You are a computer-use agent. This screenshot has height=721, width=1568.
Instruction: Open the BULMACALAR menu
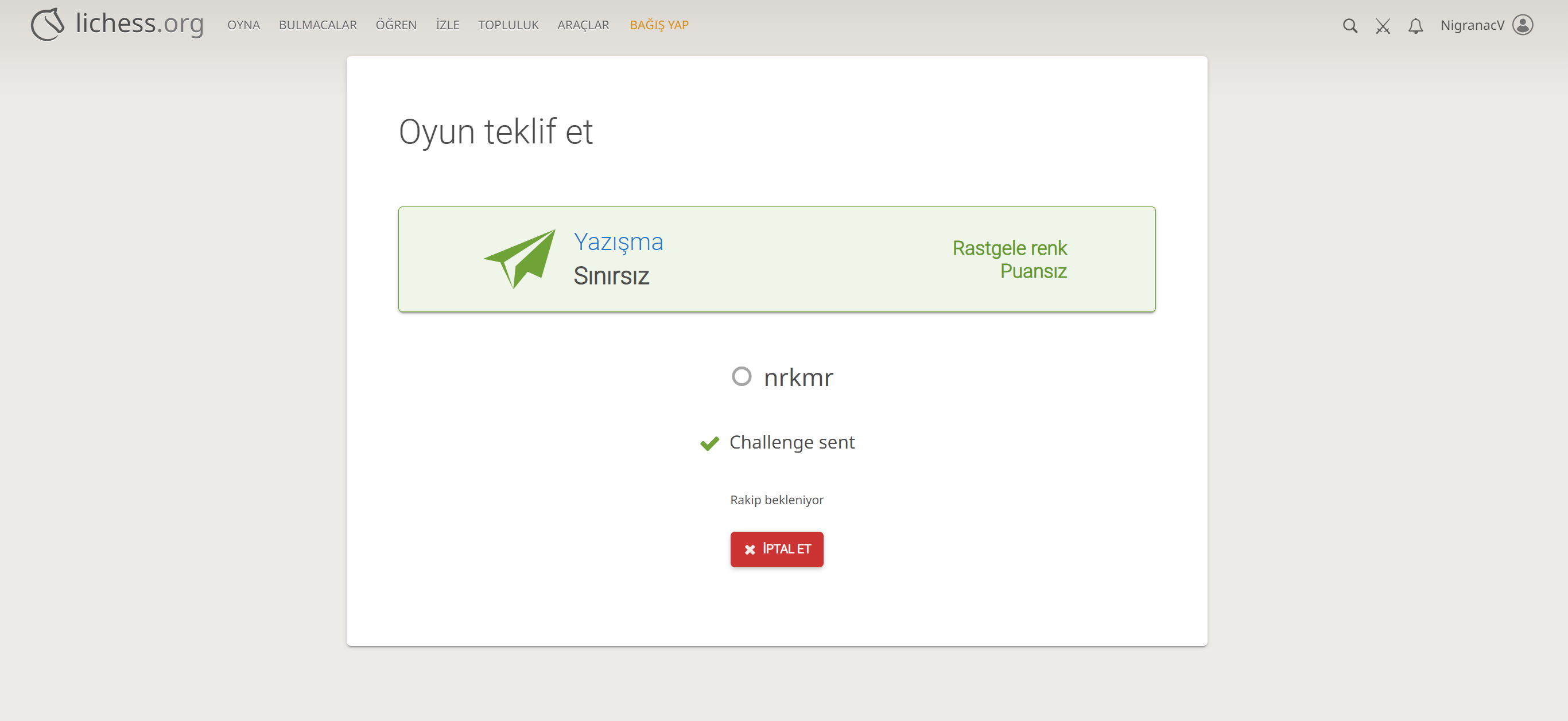coord(318,25)
